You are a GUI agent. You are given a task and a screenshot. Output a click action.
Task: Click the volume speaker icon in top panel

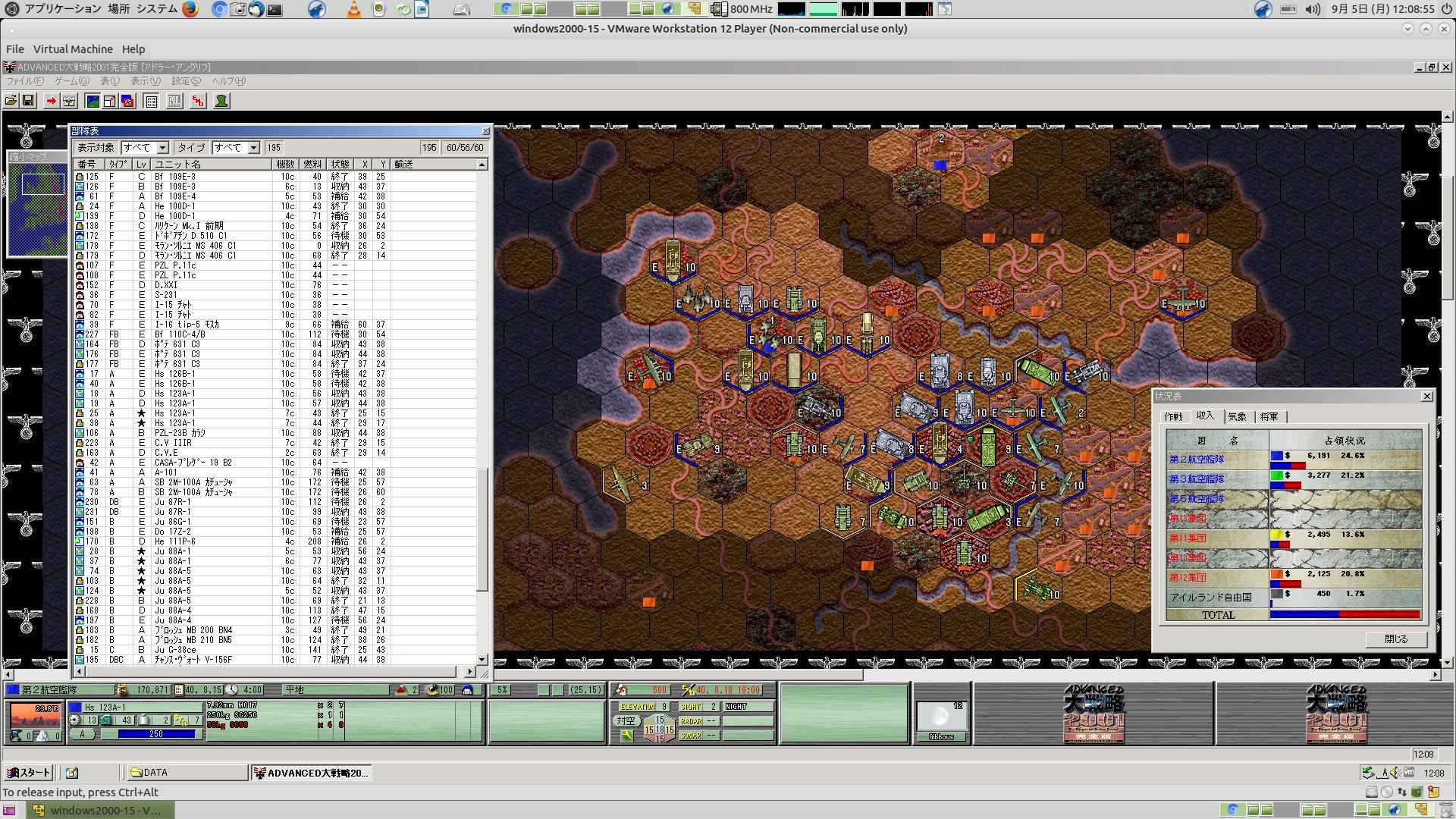point(1313,9)
